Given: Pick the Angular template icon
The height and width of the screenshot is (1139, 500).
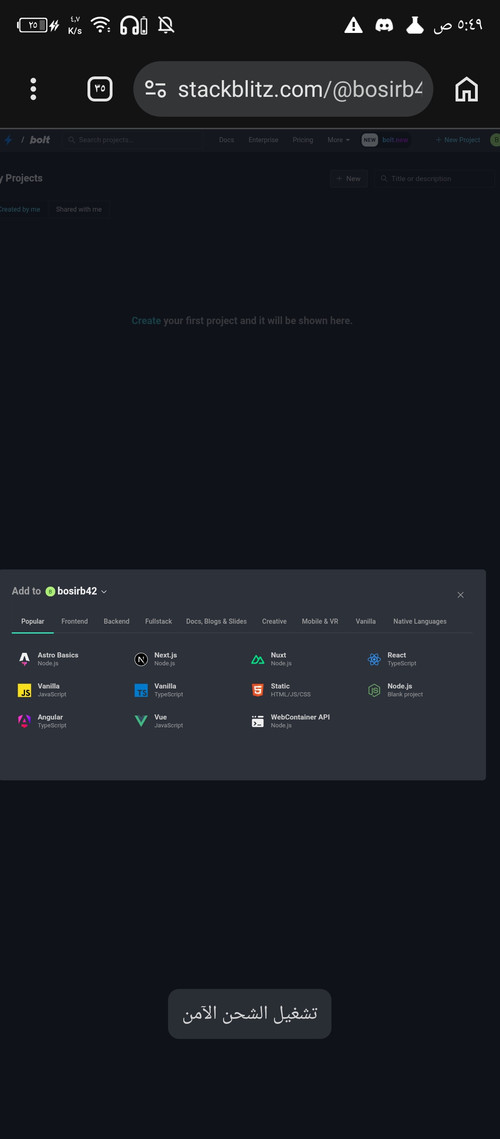Looking at the screenshot, I should [x=25, y=721].
